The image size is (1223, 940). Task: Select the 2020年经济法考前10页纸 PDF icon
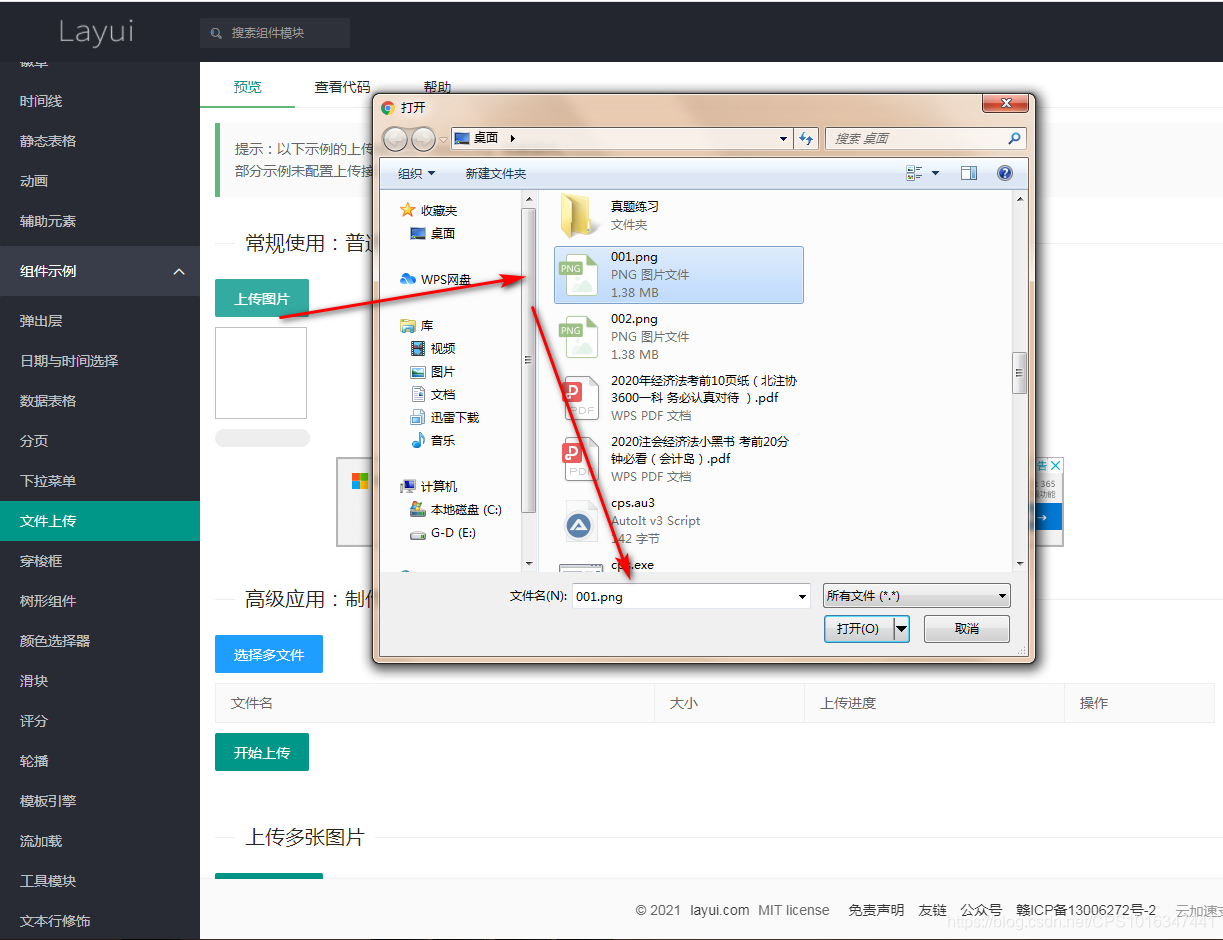coord(578,399)
